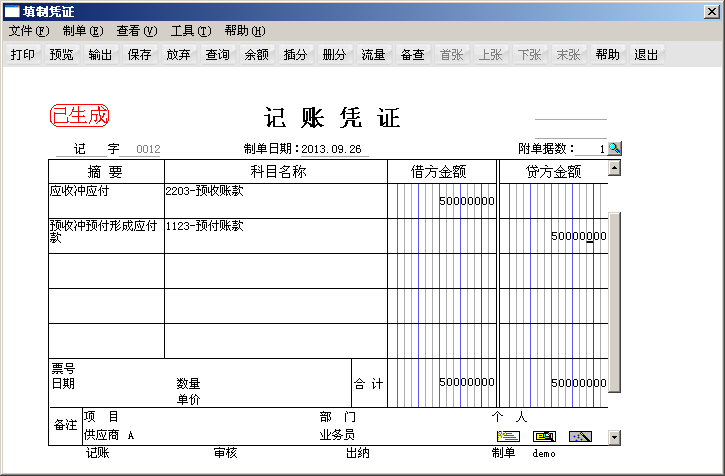Click voucher number 0012
The height and width of the screenshot is (476, 725).
[148, 149]
